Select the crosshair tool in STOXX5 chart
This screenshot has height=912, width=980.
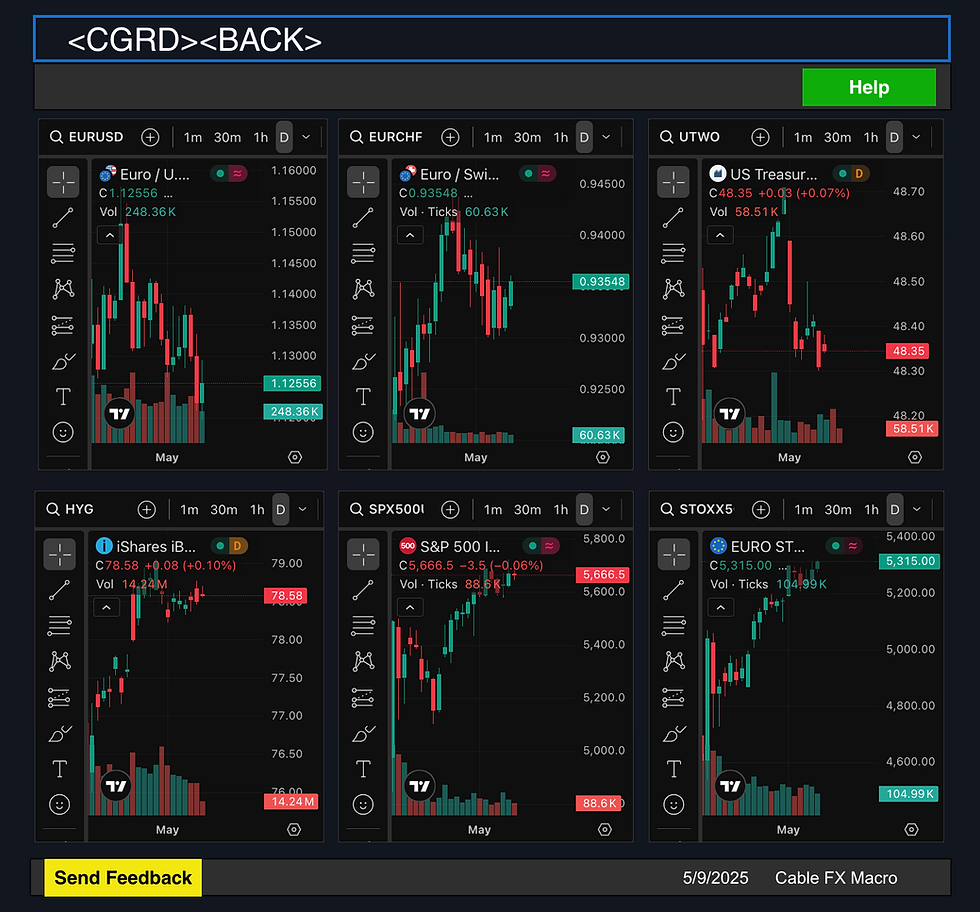(x=674, y=554)
